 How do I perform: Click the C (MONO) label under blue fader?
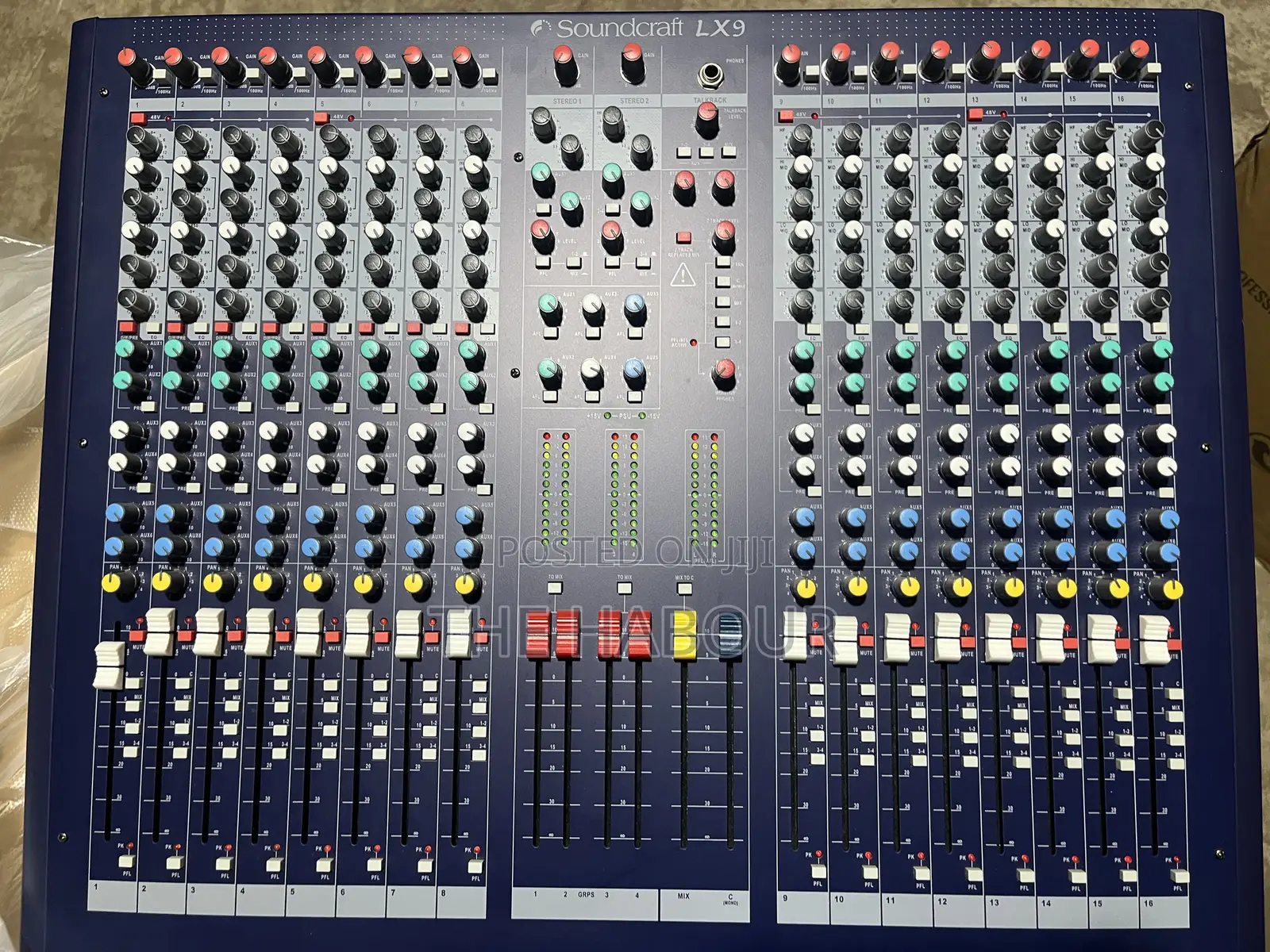(x=730, y=900)
